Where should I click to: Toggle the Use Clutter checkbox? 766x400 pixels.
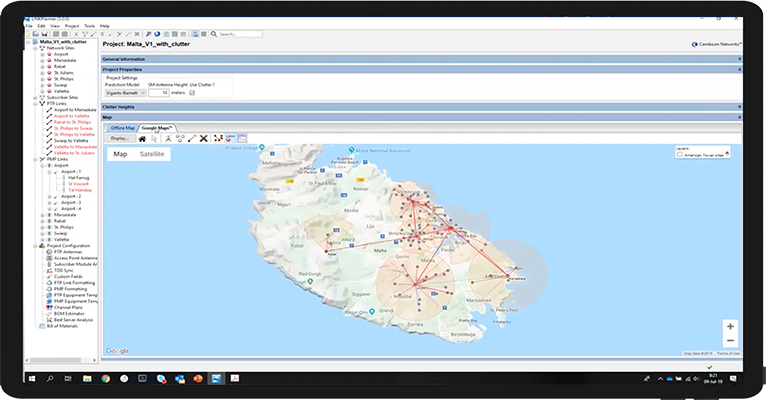click(192, 93)
